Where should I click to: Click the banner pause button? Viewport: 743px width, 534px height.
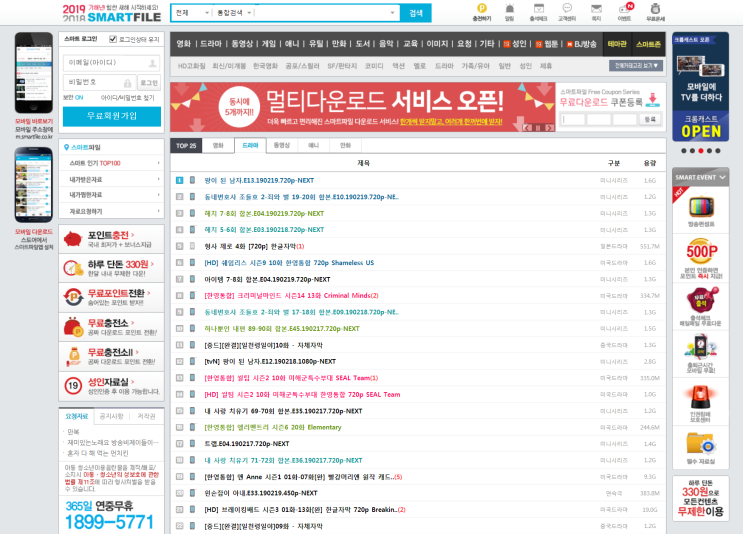click(x=538, y=128)
